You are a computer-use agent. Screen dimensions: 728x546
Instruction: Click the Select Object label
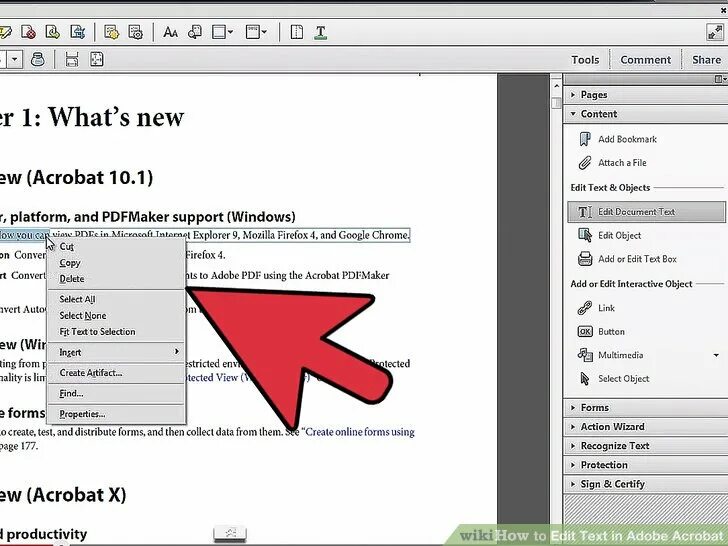624,379
